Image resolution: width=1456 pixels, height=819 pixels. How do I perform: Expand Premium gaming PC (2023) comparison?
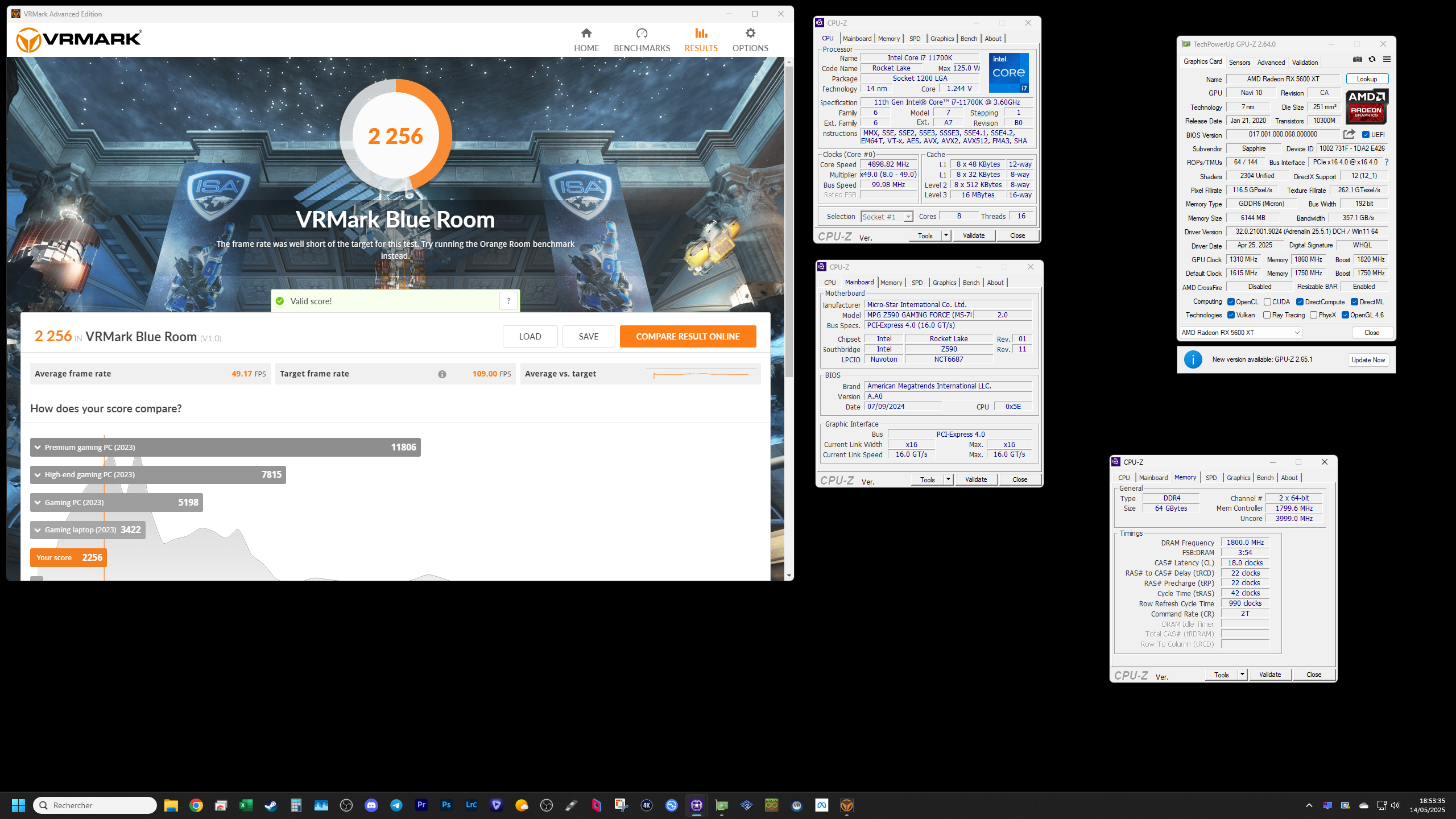[x=225, y=447]
